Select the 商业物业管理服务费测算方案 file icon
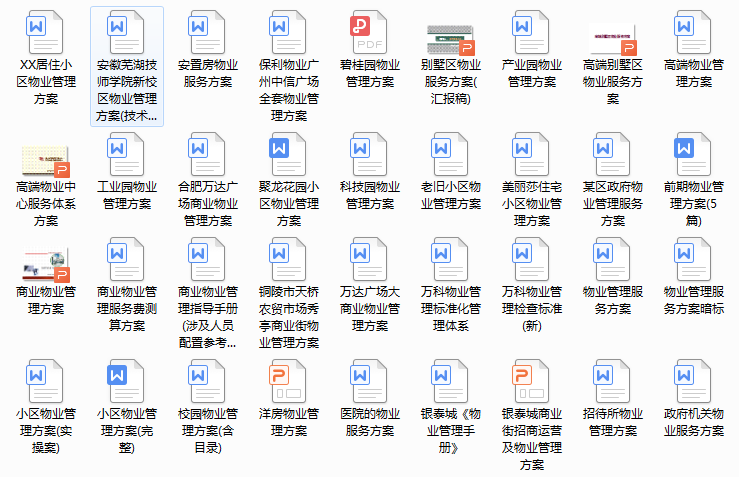 coord(126,259)
